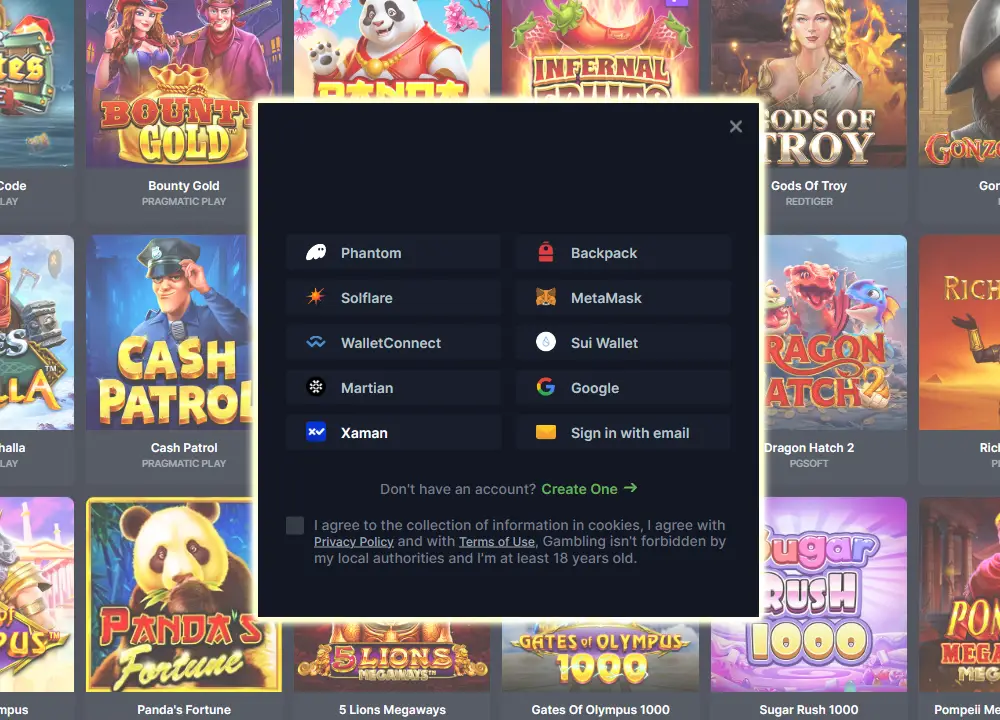
Task: Select the Sui Wallet option
Action: coord(623,342)
